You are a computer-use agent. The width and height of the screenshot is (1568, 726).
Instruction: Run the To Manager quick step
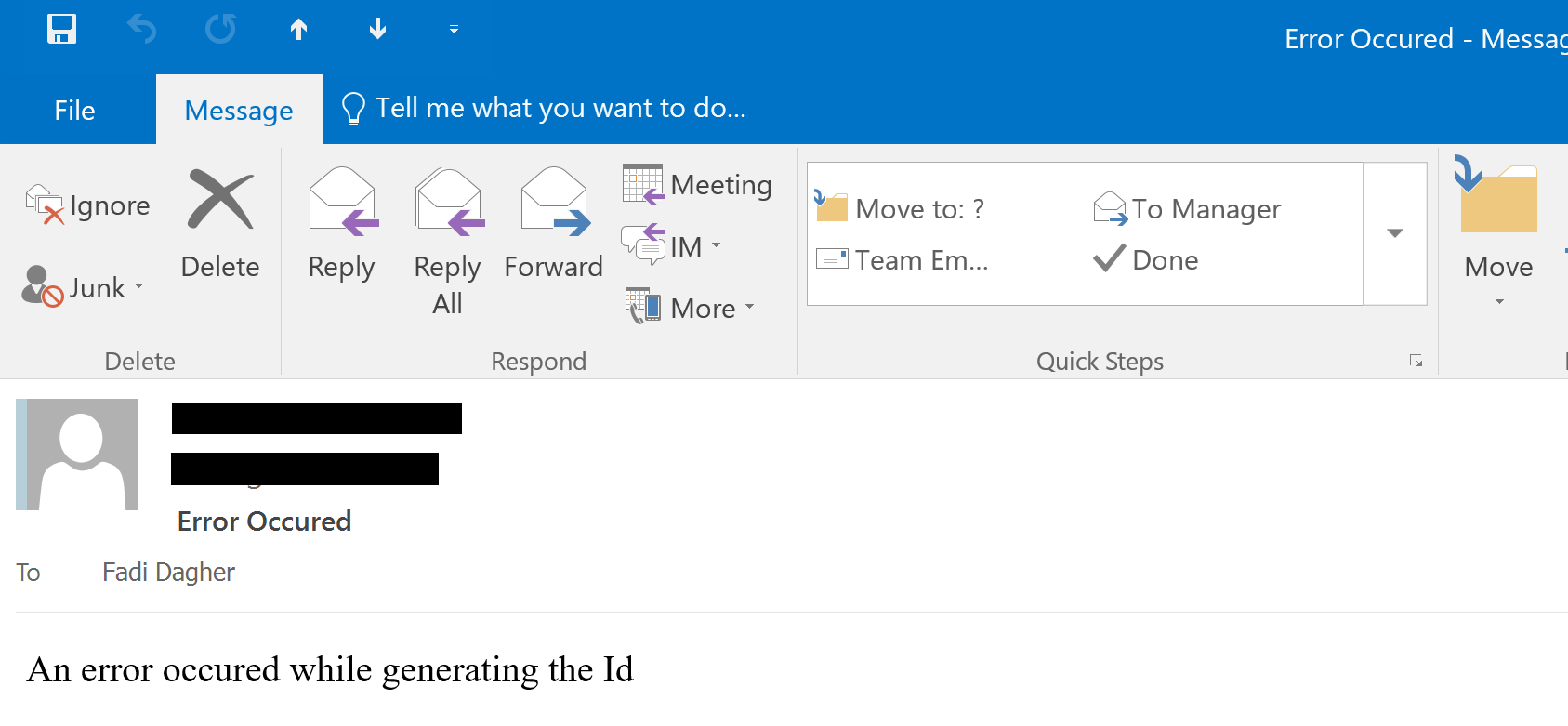pos(1187,209)
